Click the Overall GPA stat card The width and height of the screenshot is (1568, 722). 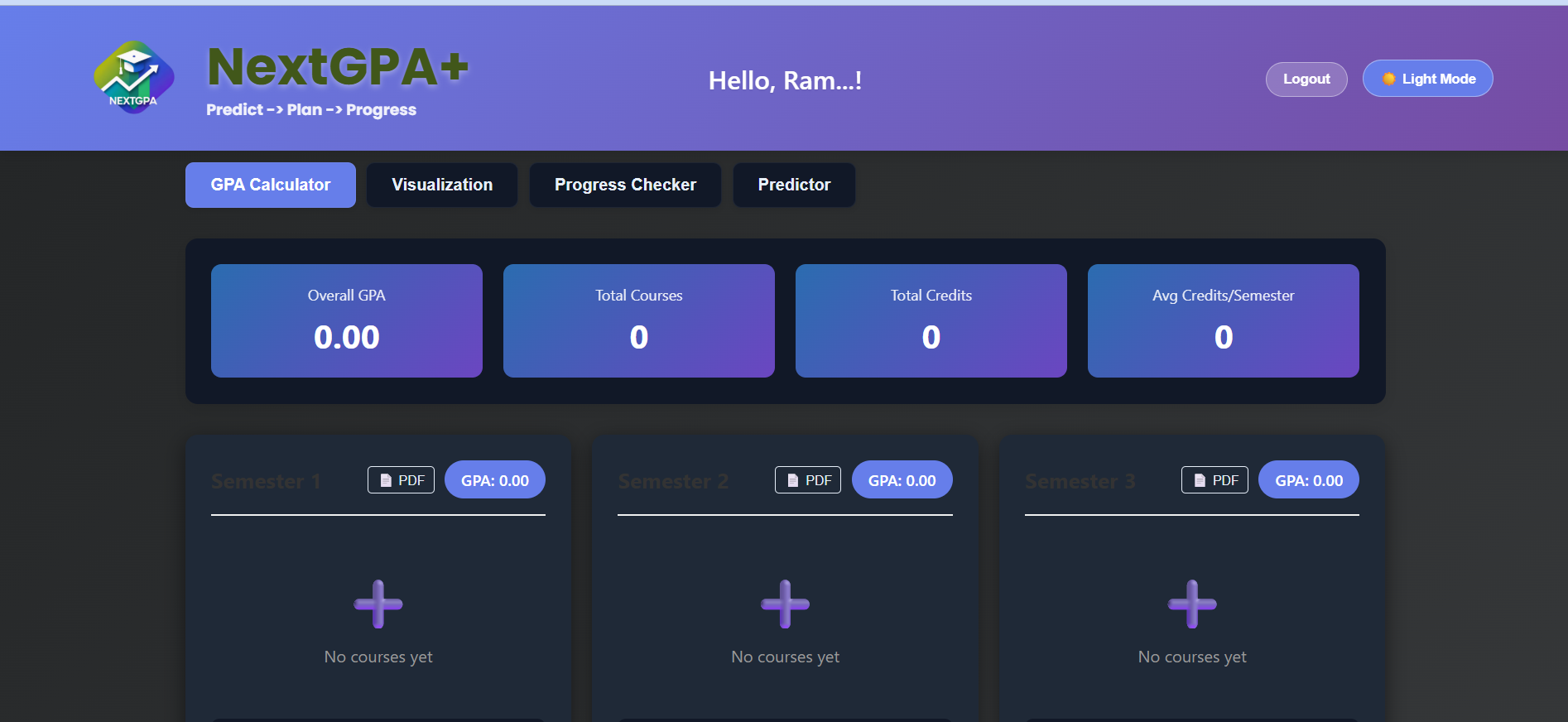(x=347, y=320)
